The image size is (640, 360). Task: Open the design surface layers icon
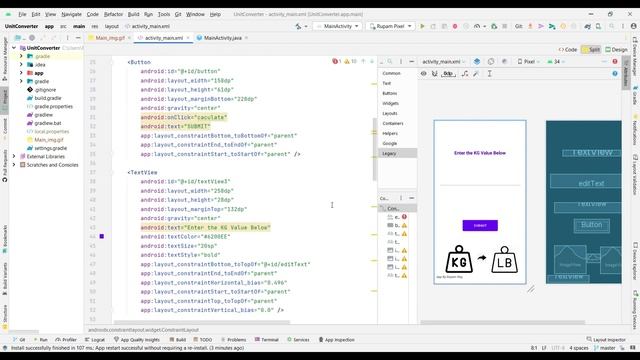[477, 62]
